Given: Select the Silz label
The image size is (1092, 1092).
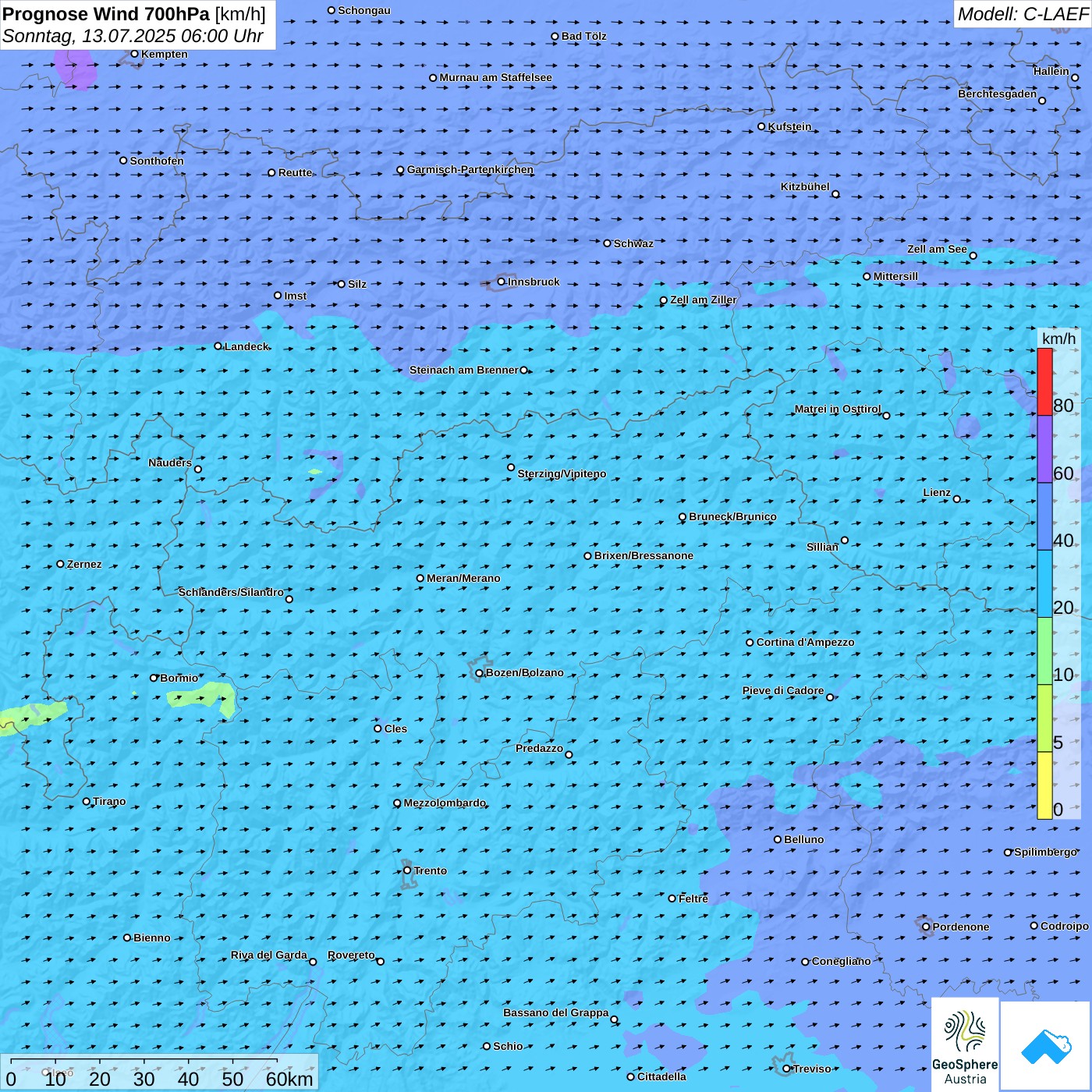Looking at the screenshot, I should click(357, 284).
